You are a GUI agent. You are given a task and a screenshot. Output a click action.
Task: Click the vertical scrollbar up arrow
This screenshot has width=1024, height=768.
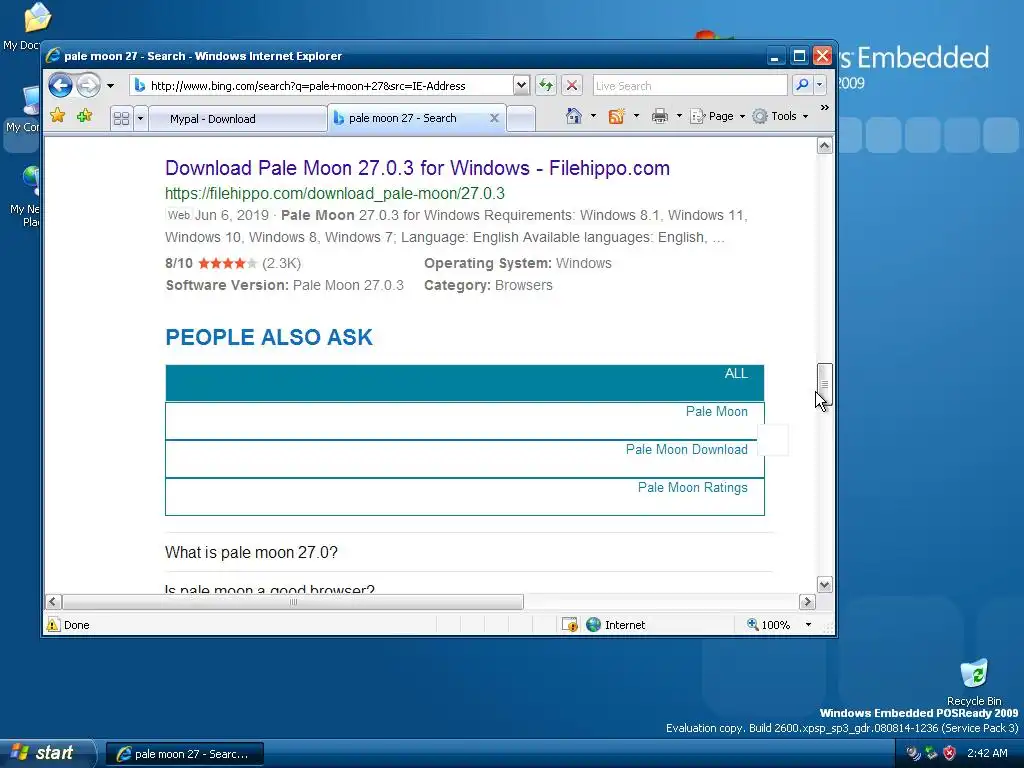[x=825, y=145]
